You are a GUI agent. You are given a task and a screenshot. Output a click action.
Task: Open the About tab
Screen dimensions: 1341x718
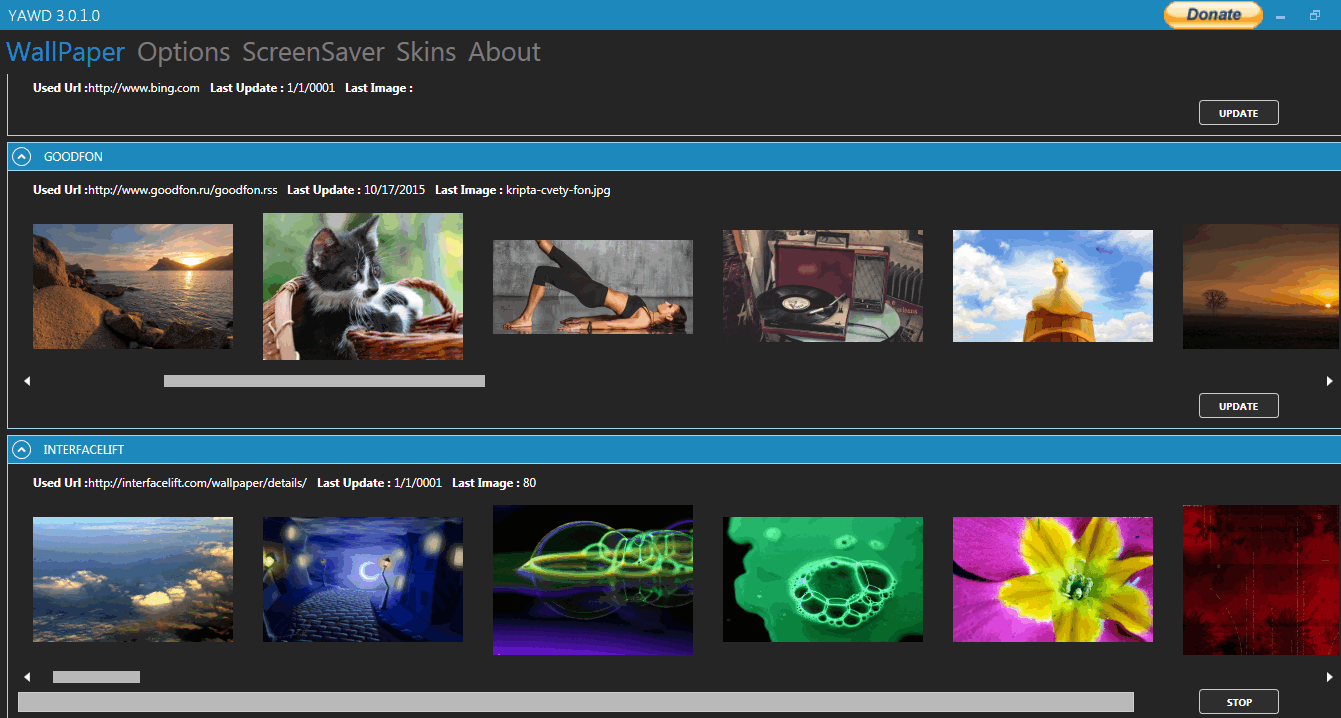(x=504, y=52)
